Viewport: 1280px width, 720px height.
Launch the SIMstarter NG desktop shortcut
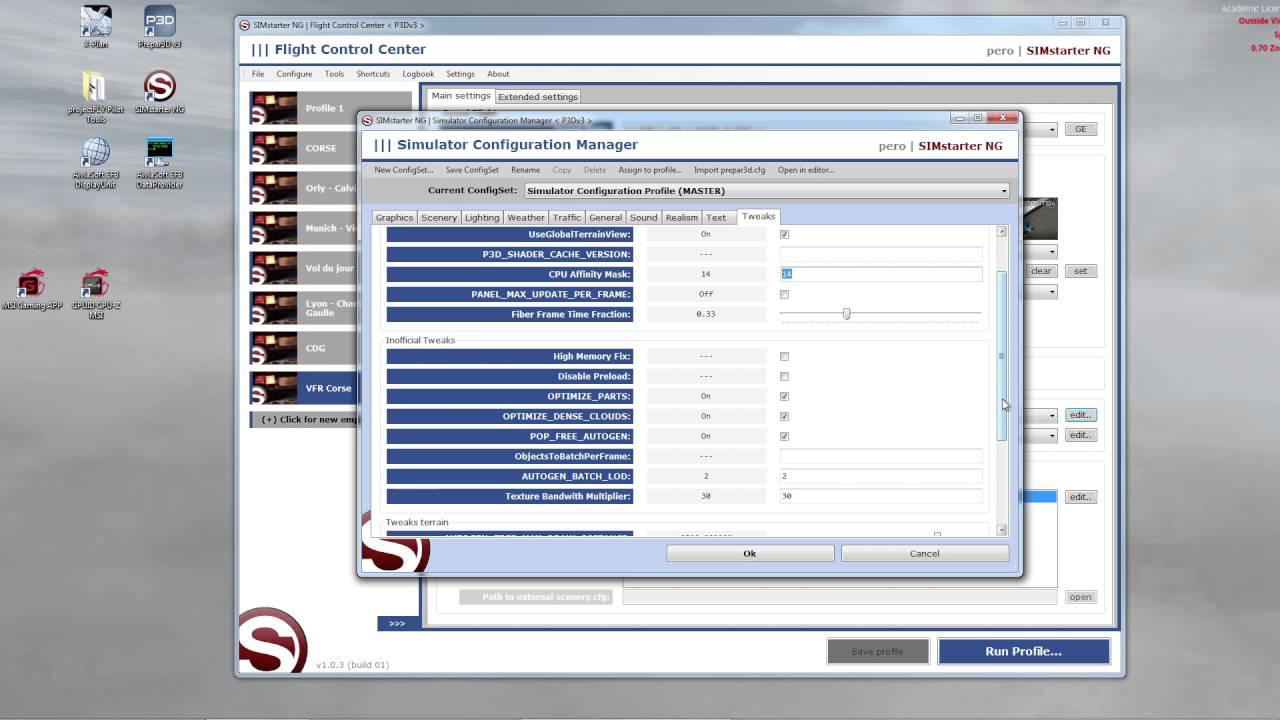(x=160, y=91)
